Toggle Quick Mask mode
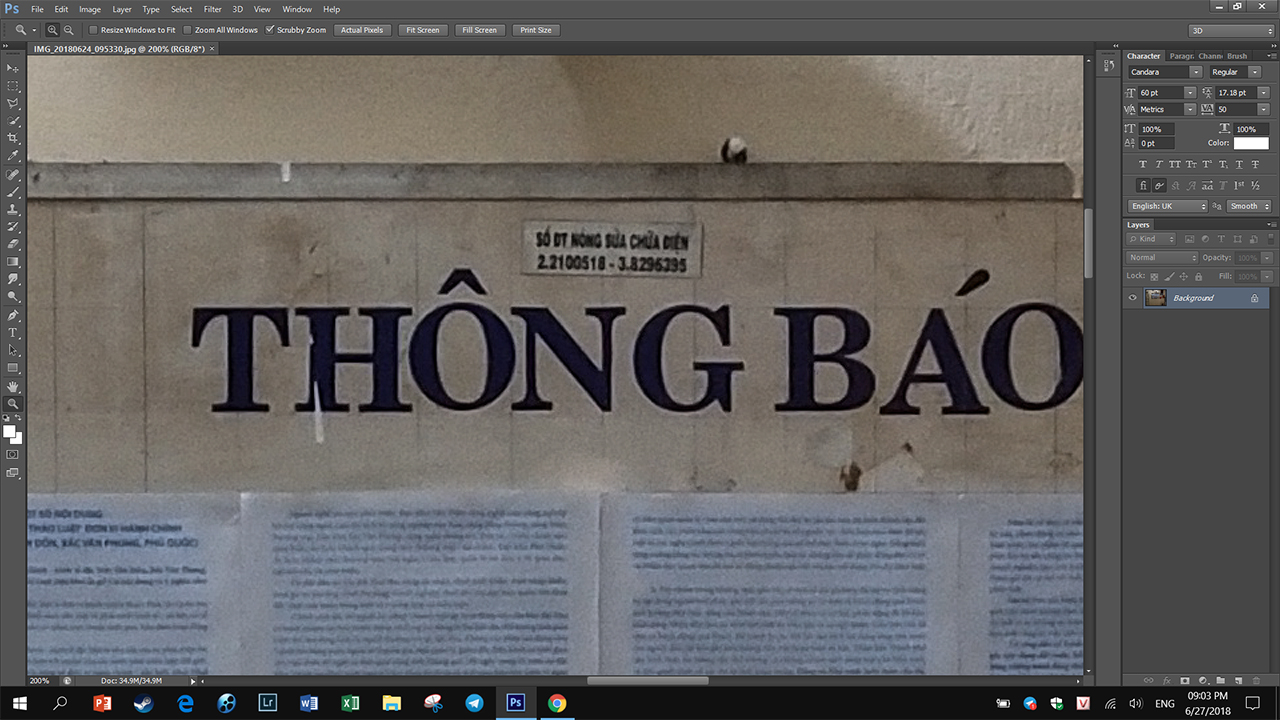The height and width of the screenshot is (720, 1280). (13, 454)
